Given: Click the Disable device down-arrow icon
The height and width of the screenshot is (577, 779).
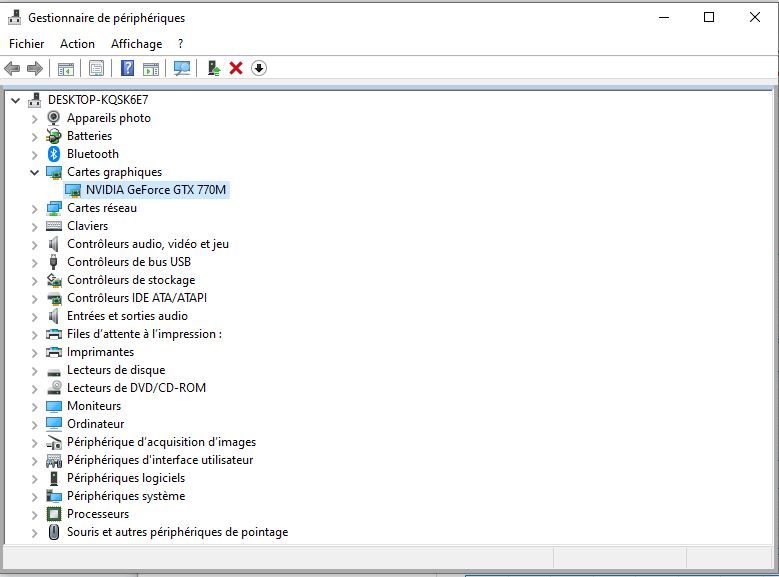Looking at the screenshot, I should 259,68.
